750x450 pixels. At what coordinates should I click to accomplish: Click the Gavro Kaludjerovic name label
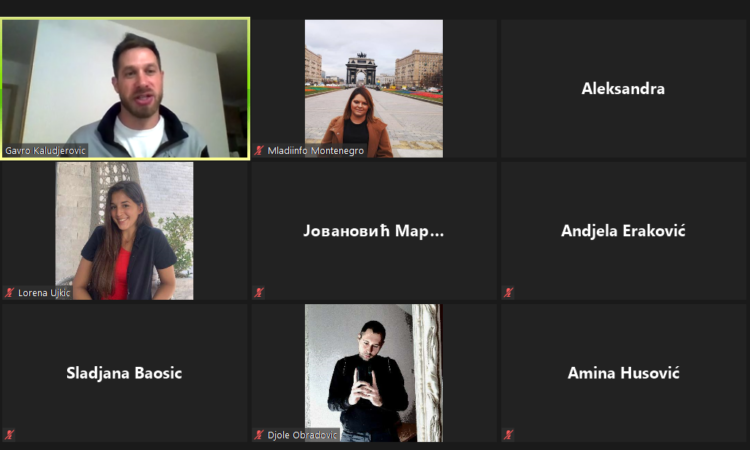click(x=45, y=151)
